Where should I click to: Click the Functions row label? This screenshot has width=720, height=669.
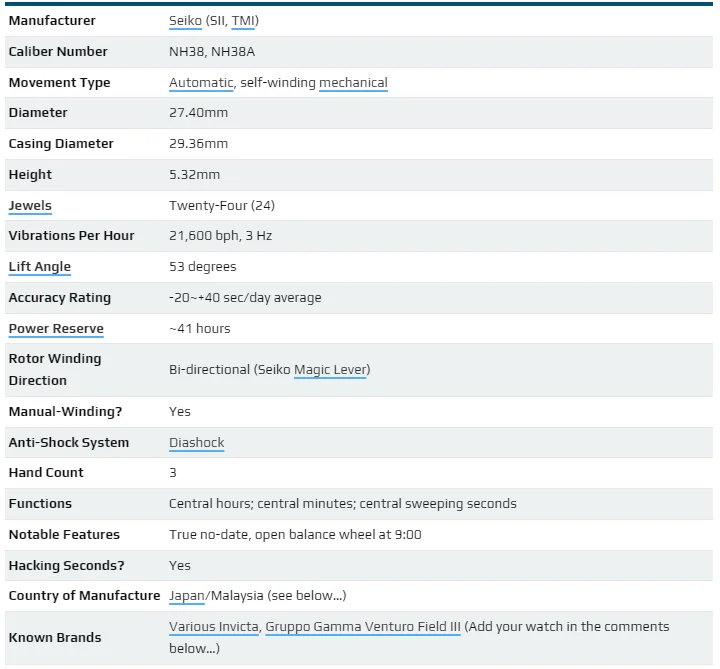point(40,504)
